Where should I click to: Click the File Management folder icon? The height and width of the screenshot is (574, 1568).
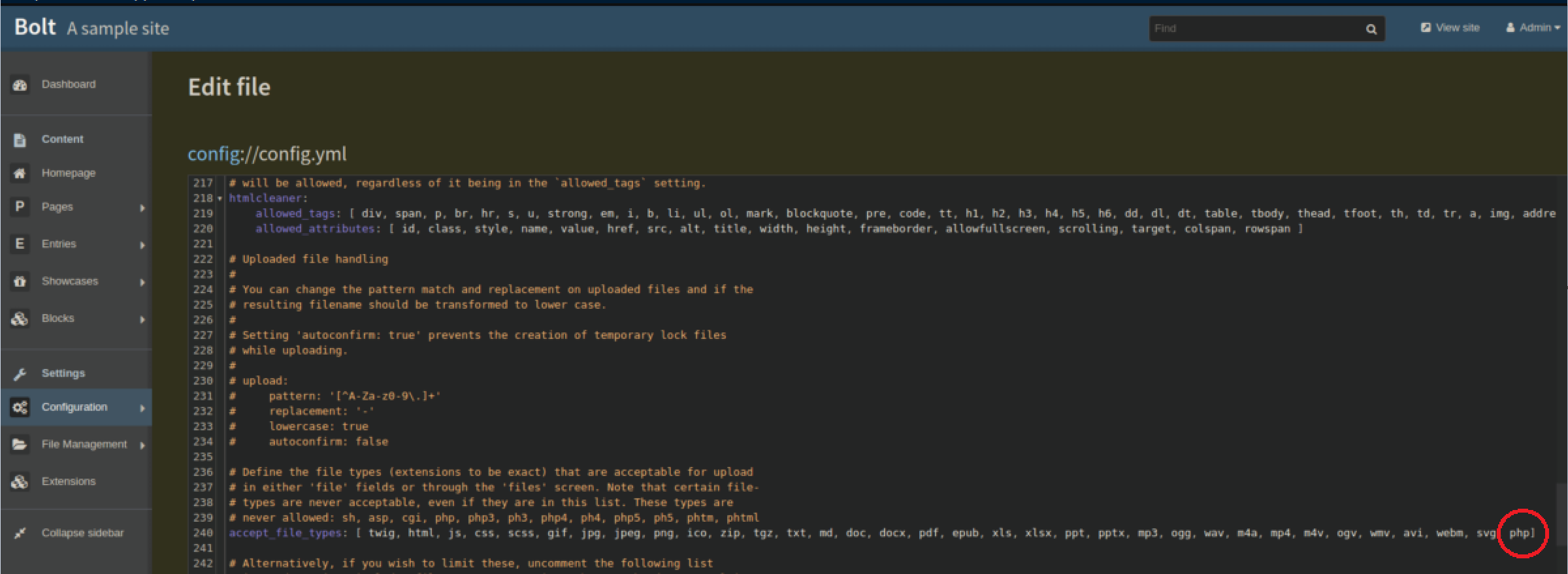click(x=20, y=445)
